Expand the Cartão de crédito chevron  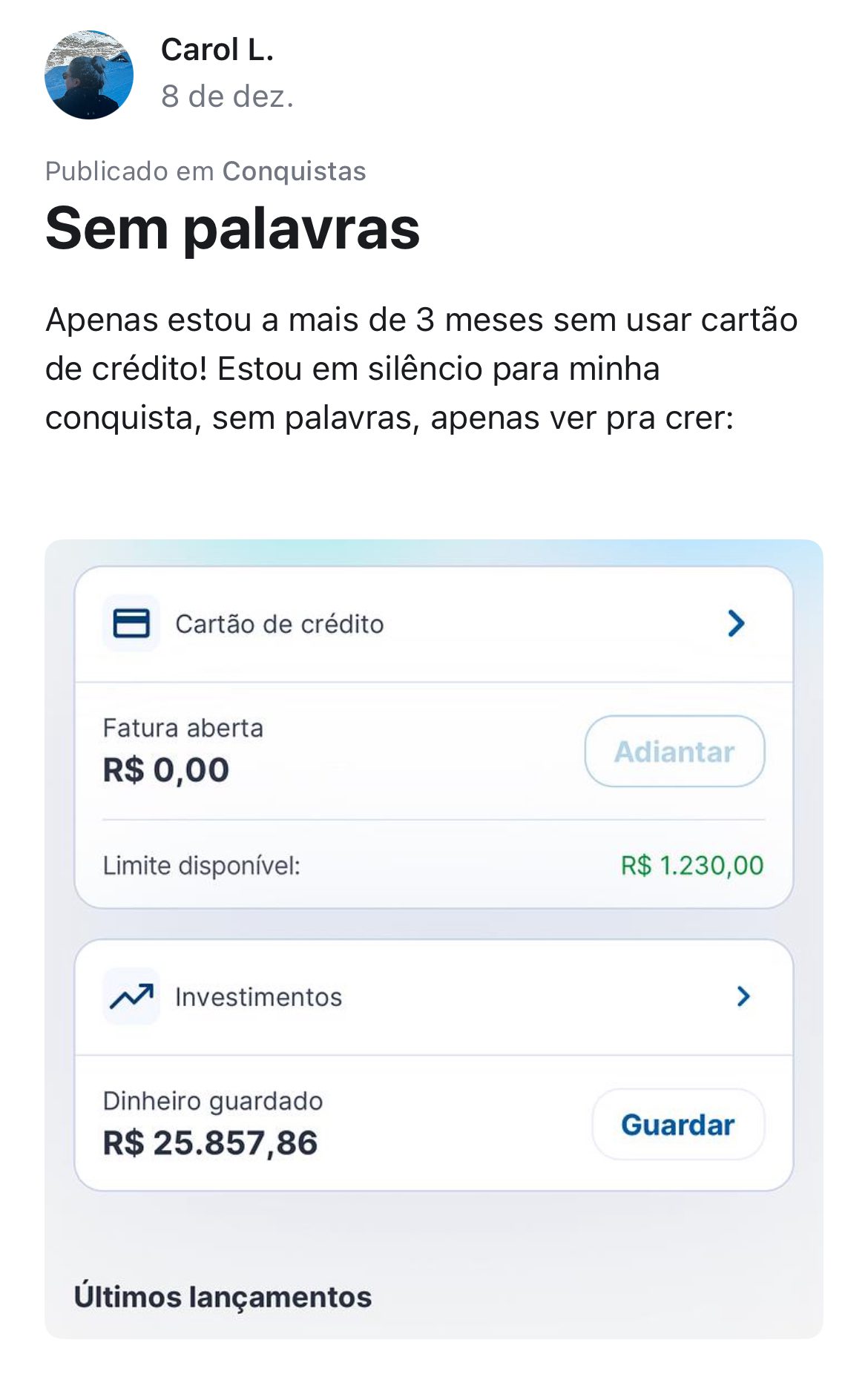coord(736,624)
